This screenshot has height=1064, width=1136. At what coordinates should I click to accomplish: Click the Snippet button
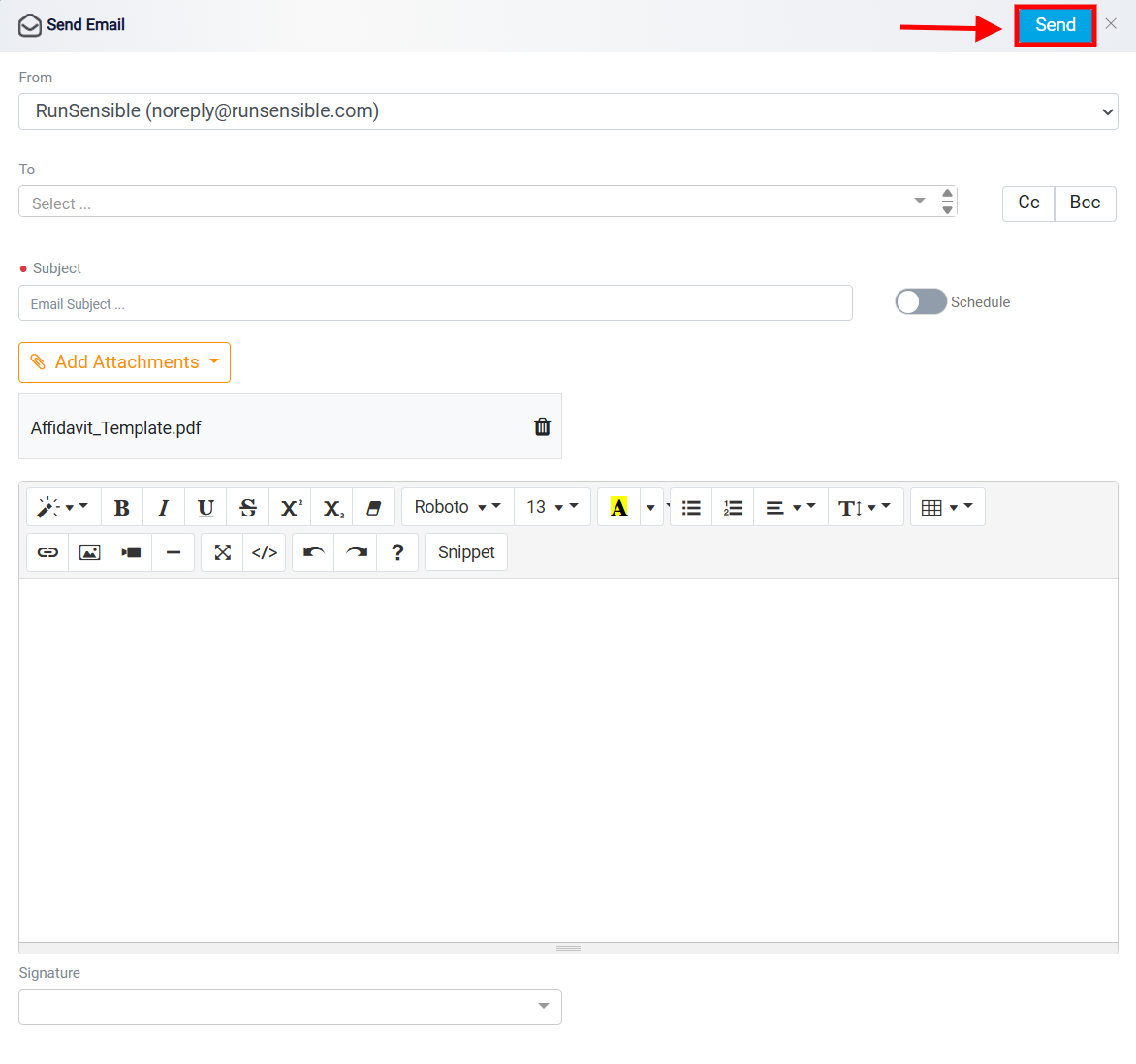coord(466,552)
